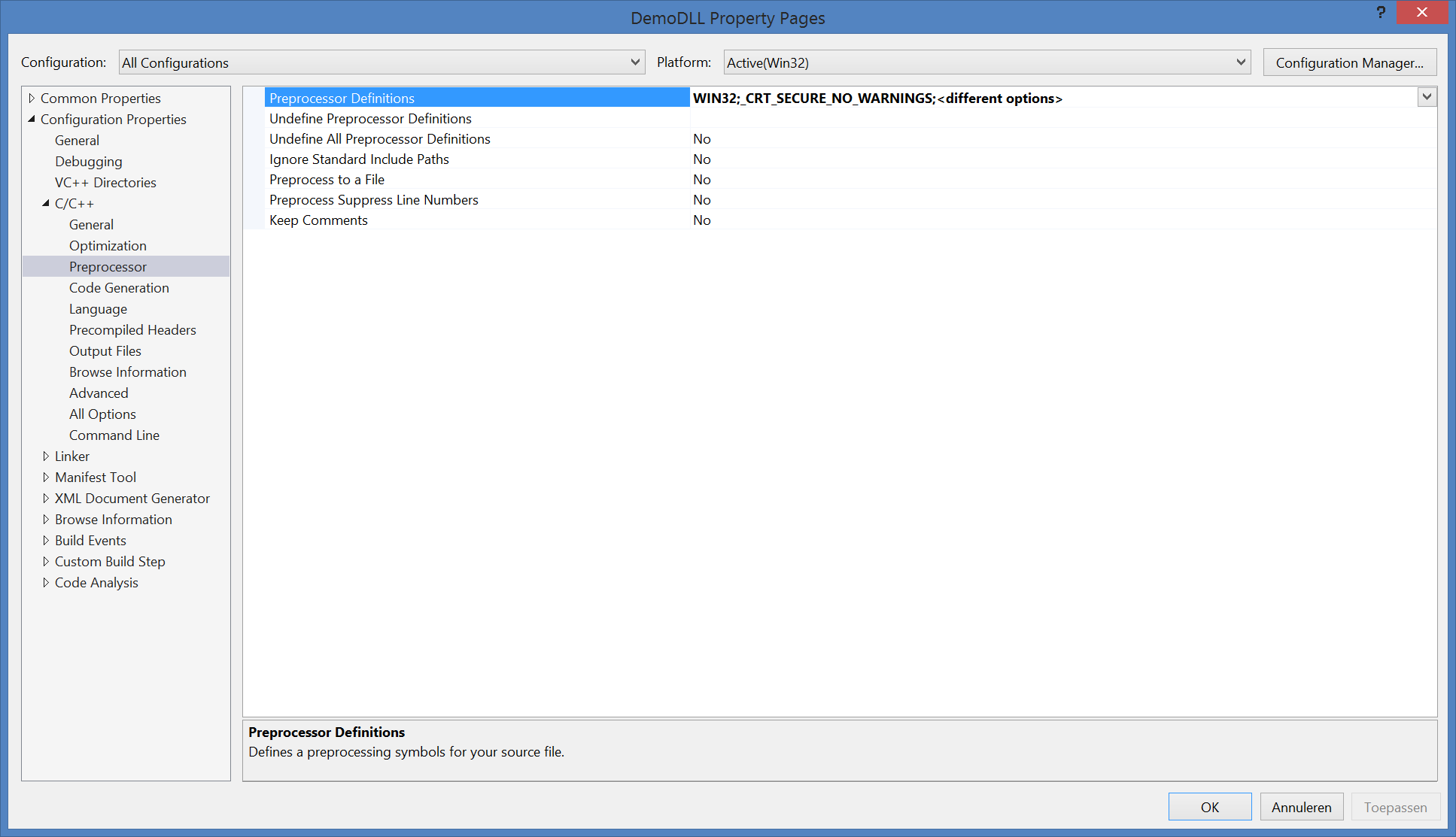Click No value for Undefine All Preprocessor Definitions
The width and height of the screenshot is (1456, 837).
tap(1063, 138)
